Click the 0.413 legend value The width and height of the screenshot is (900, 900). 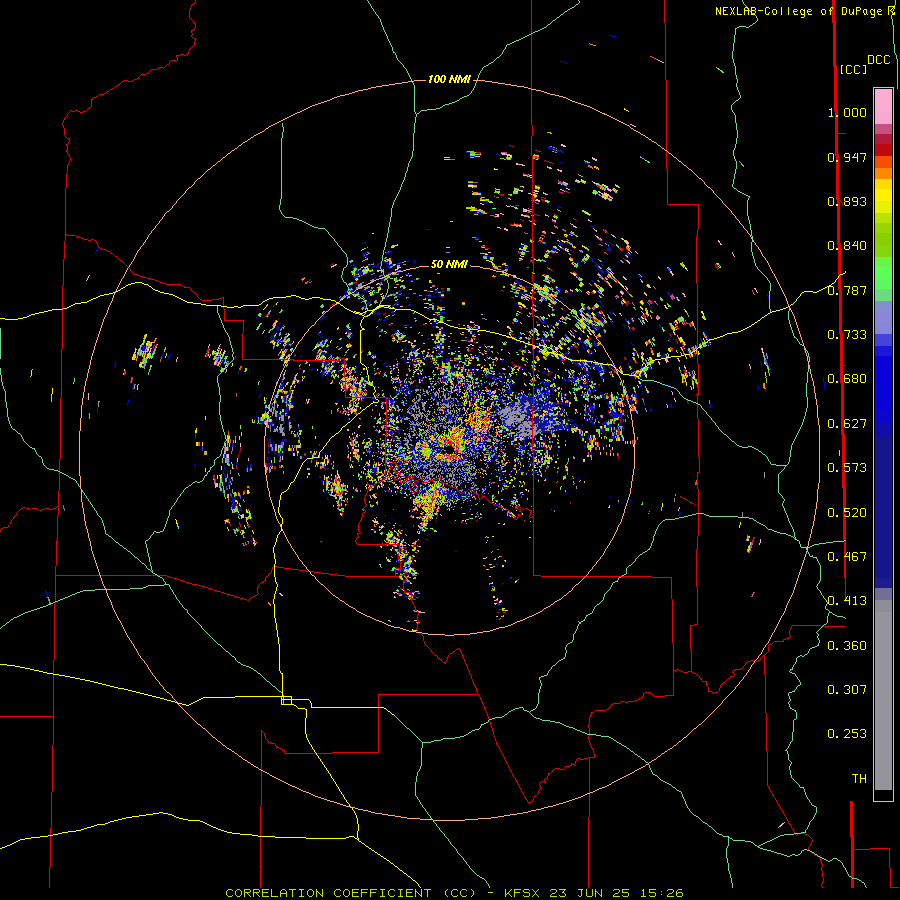click(x=847, y=601)
